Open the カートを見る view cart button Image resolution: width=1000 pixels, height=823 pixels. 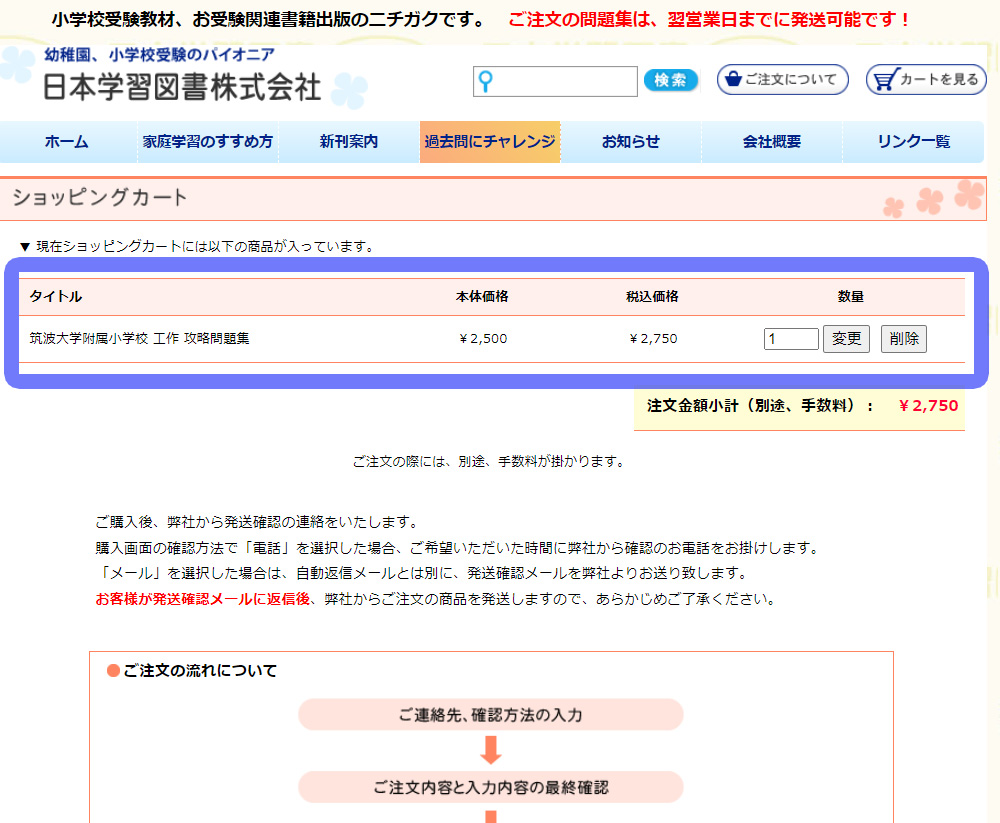pyautogui.click(x=926, y=80)
